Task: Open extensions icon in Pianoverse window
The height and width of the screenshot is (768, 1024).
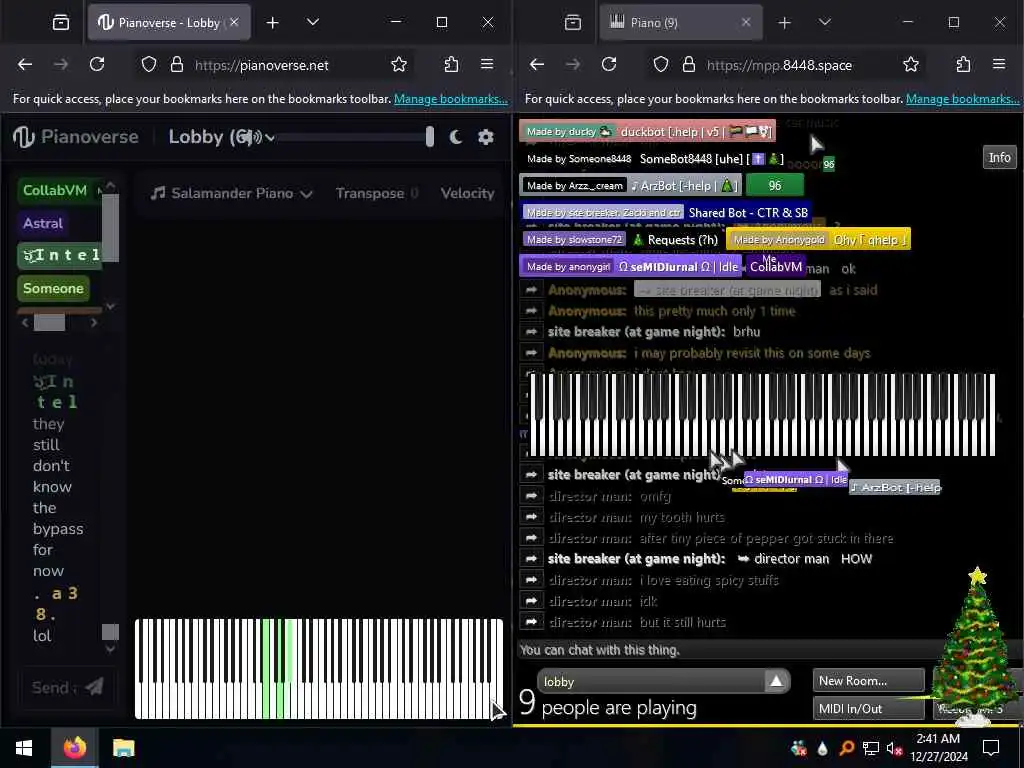Action: click(451, 64)
